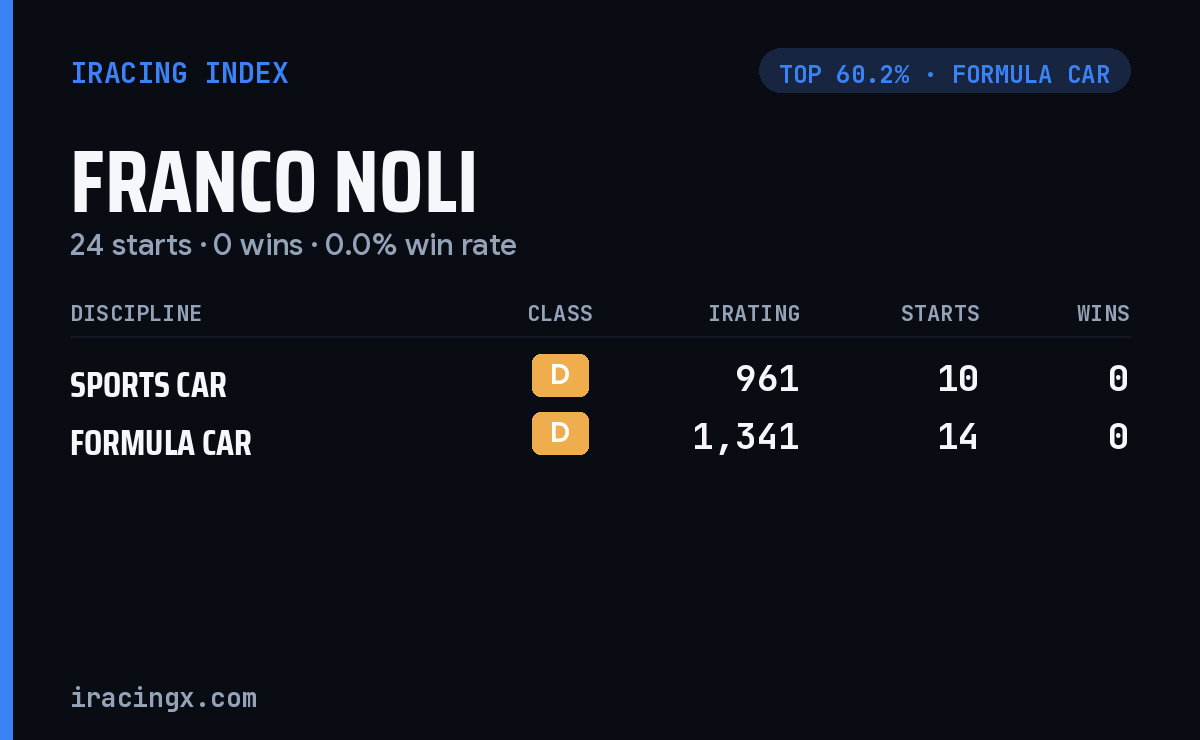
Task: Click the Sports Car class D badge
Action: (x=560, y=375)
